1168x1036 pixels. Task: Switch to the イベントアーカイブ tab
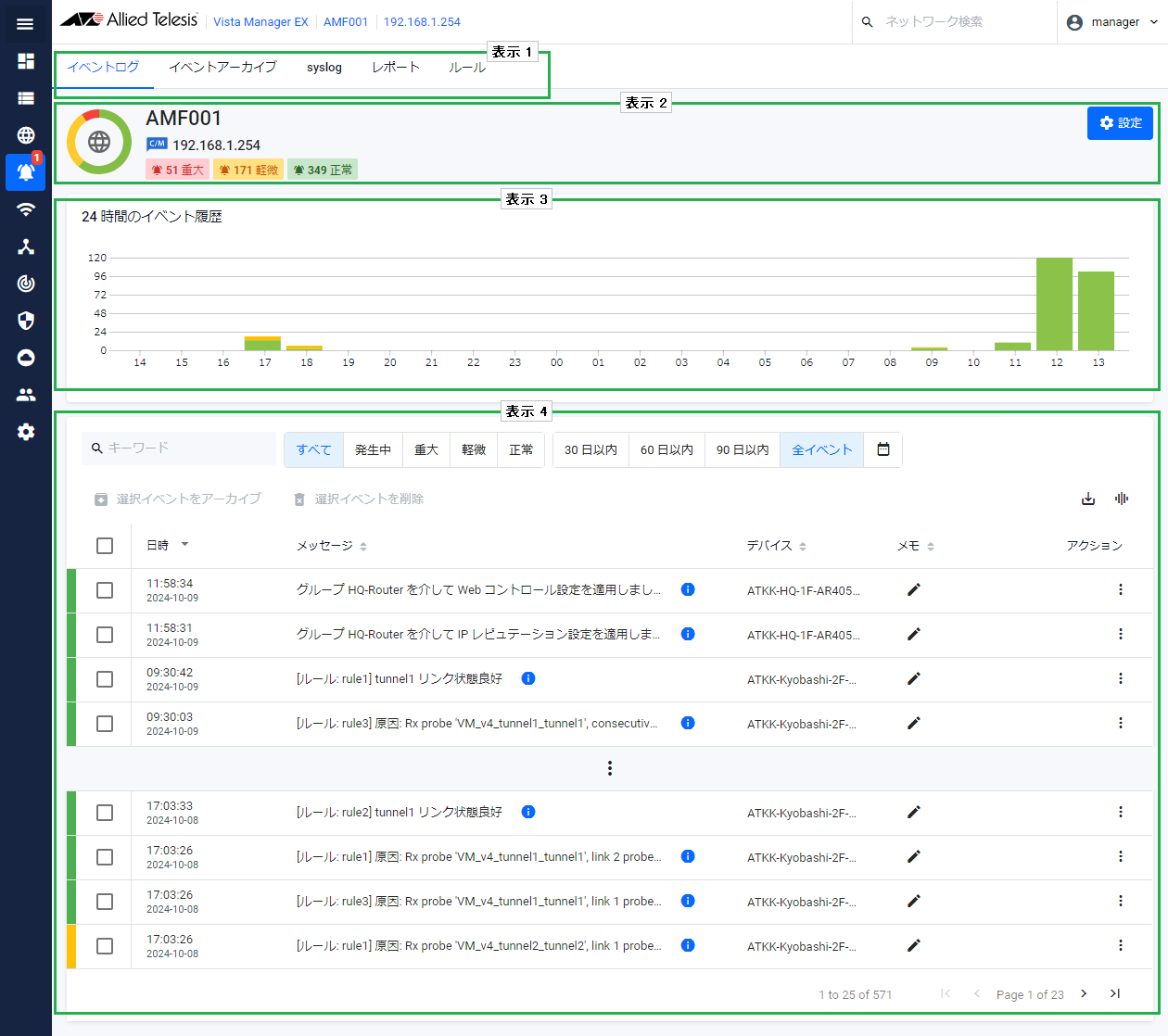pos(222,67)
